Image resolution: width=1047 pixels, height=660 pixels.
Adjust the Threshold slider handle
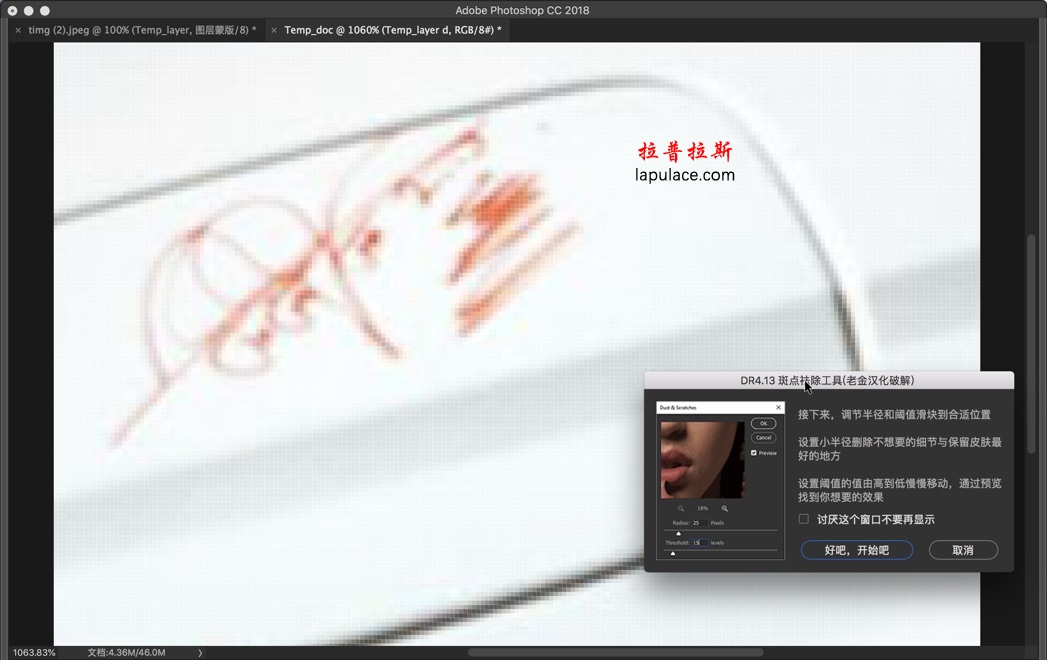coord(673,553)
